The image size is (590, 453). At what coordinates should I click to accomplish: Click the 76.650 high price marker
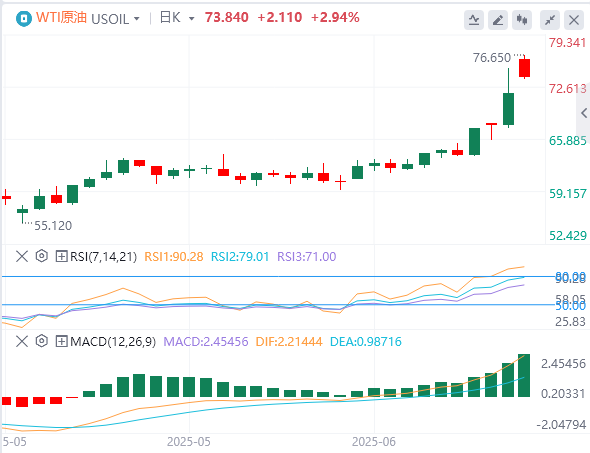[492, 58]
